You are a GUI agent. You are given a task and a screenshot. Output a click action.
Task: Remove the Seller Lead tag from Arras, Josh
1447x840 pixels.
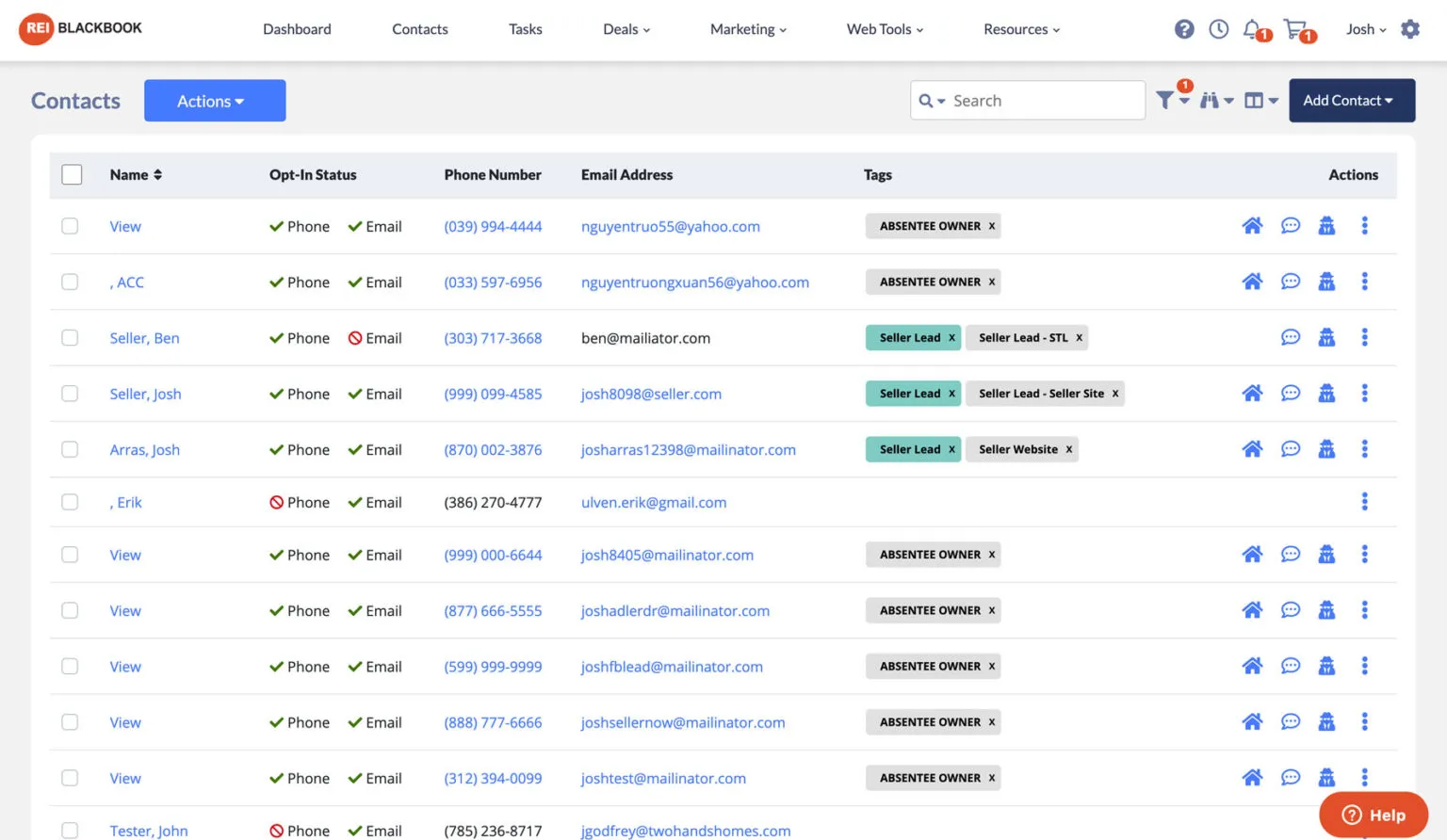pyautogui.click(x=951, y=449)
